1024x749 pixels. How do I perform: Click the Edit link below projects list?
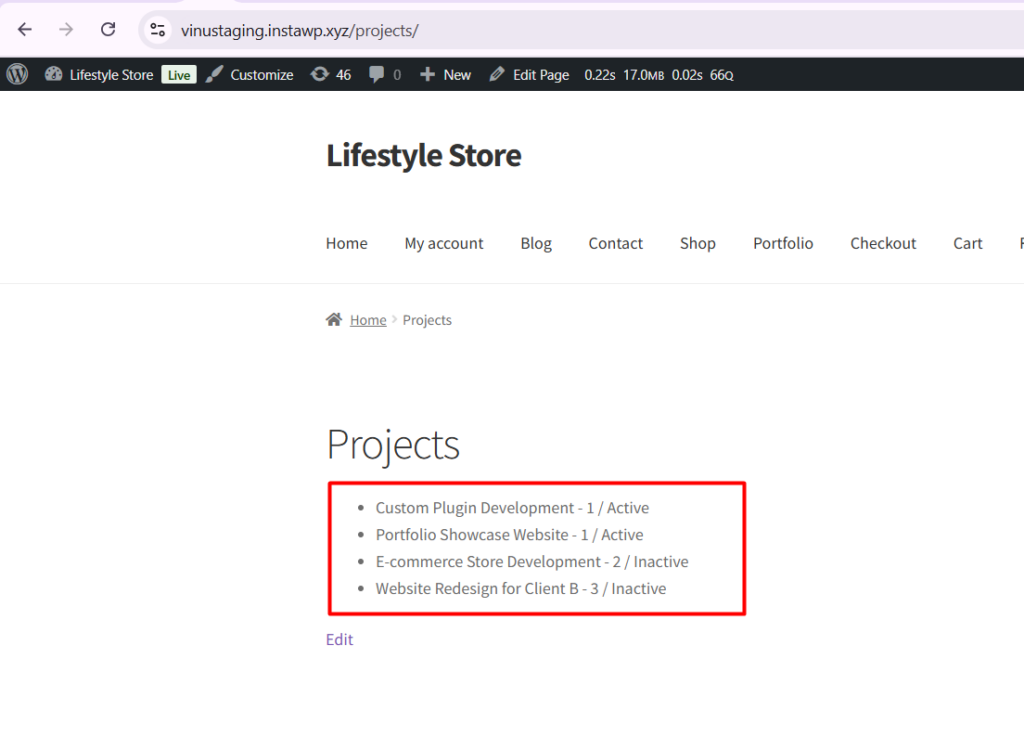pyautogui.click(x=339, y=640)
